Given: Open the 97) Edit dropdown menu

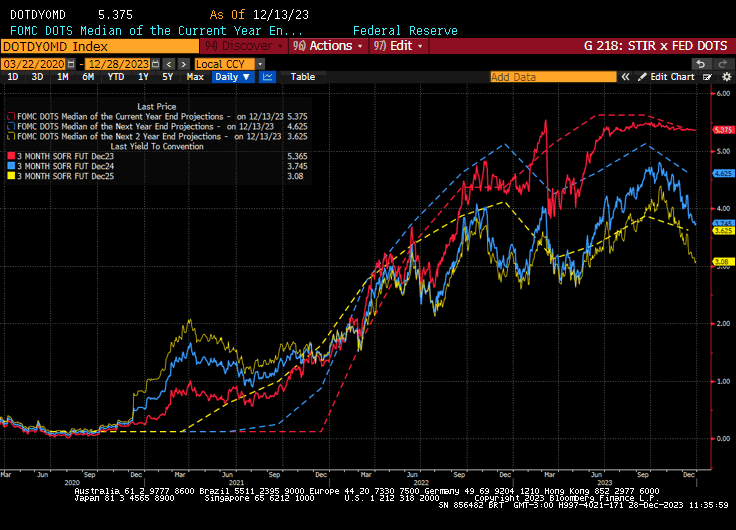Looking at the screenshot, I should pos(398,46).
